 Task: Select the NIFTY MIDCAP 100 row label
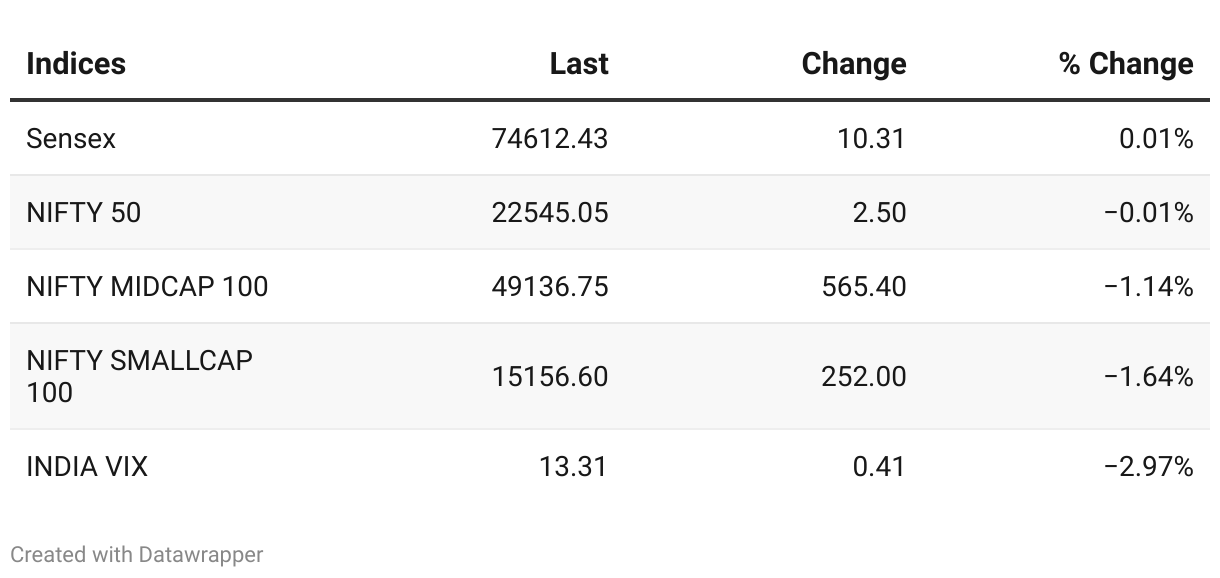[x=147, y=287]
